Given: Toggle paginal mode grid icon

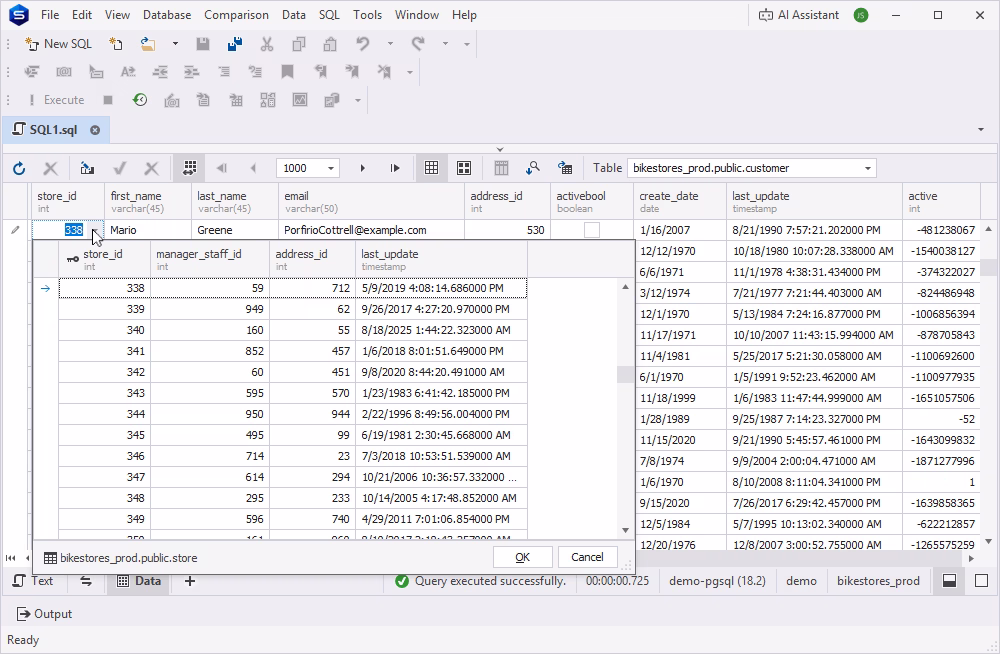Looking at the screenshot, I should coord(189,168).
